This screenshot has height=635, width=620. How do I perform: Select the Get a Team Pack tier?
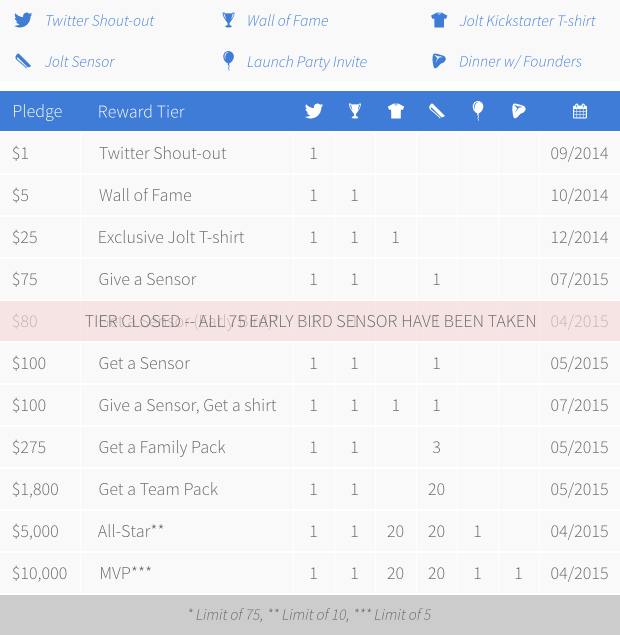pos(158,489)
